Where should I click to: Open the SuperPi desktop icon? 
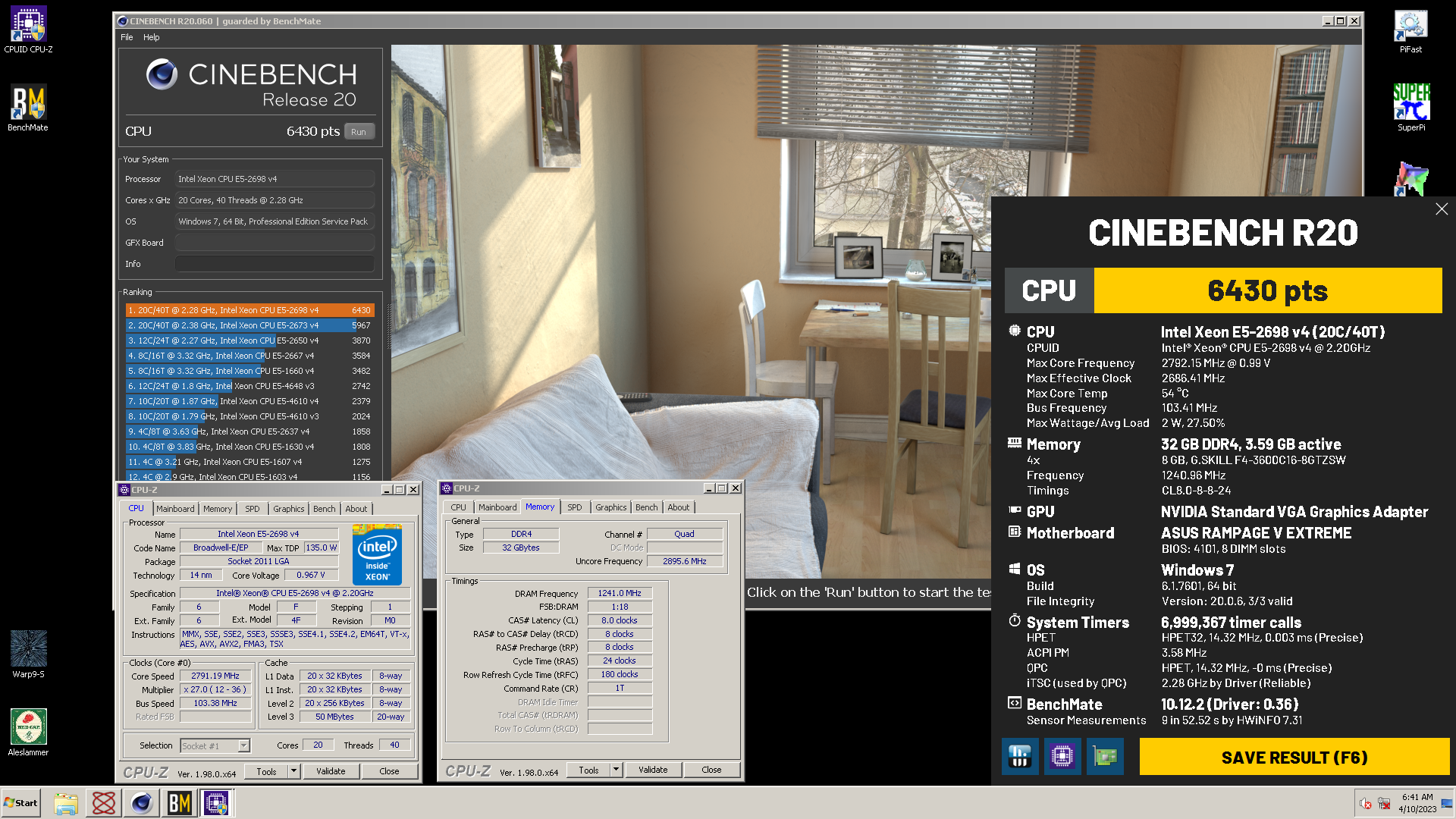click(1410, 108)
